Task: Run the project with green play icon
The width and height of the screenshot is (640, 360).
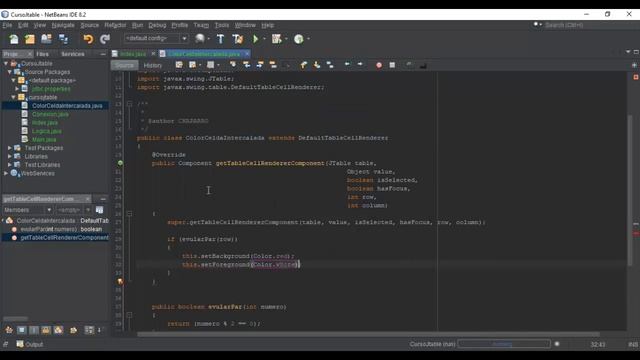Action: 256,39
